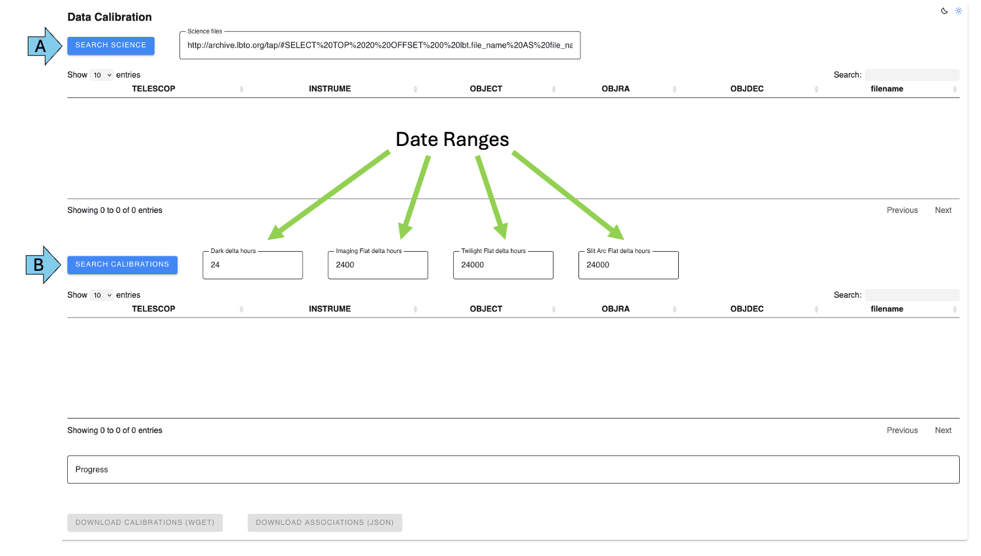Sort calibrations table by OBJRA sort icon
Screen dimensions: 981x556
click(675, 309)
